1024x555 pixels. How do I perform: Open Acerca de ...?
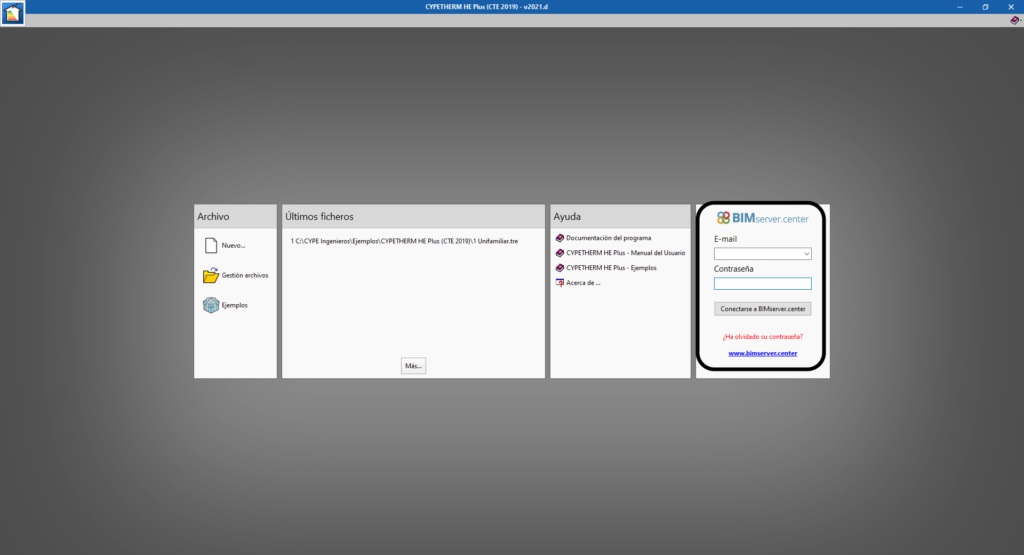click(x=583, y=283)
